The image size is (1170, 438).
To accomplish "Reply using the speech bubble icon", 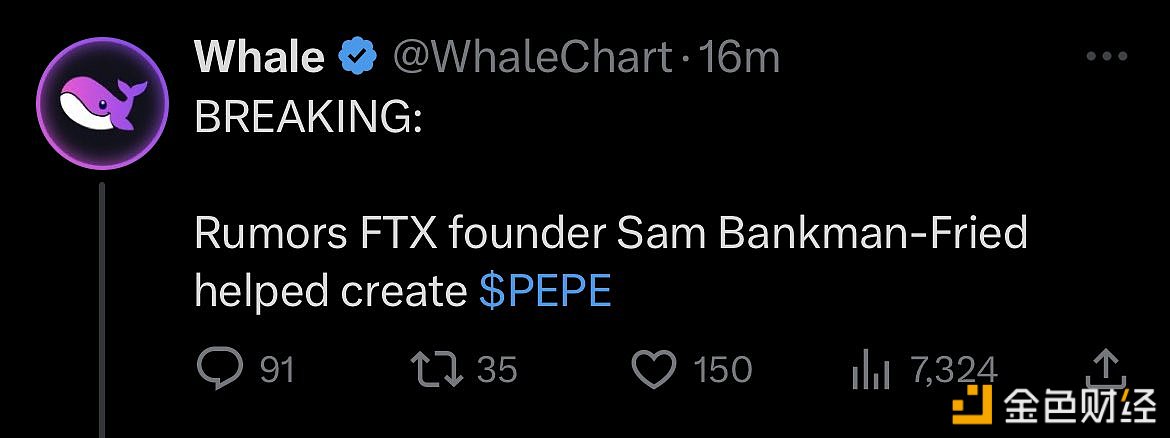I will [219, 370].
